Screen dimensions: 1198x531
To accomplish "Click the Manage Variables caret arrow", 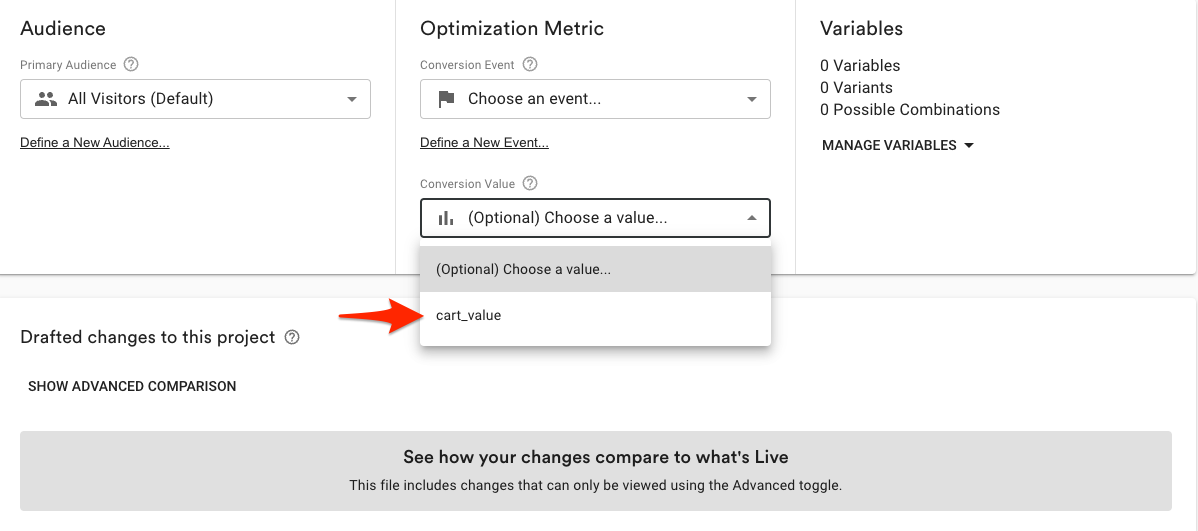I will [x=969, y=145].
